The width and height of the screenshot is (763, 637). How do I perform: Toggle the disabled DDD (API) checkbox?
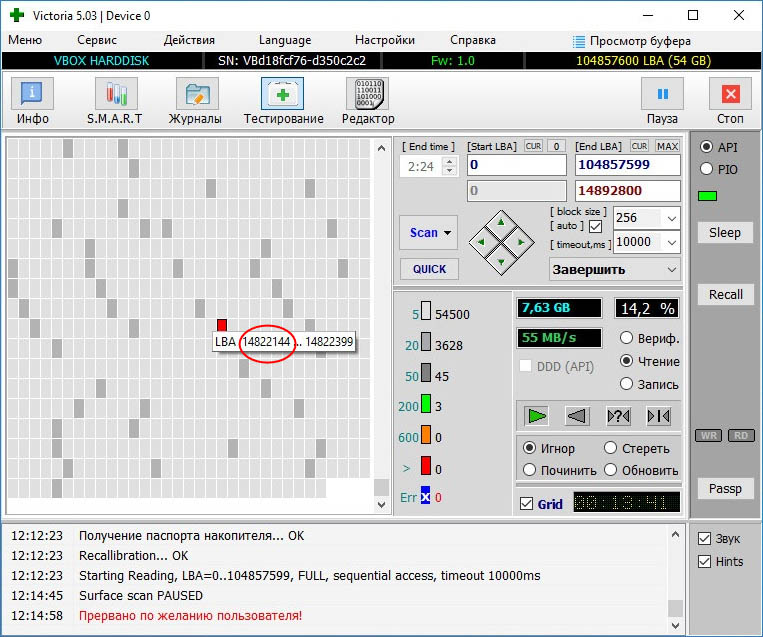[526, 366]
